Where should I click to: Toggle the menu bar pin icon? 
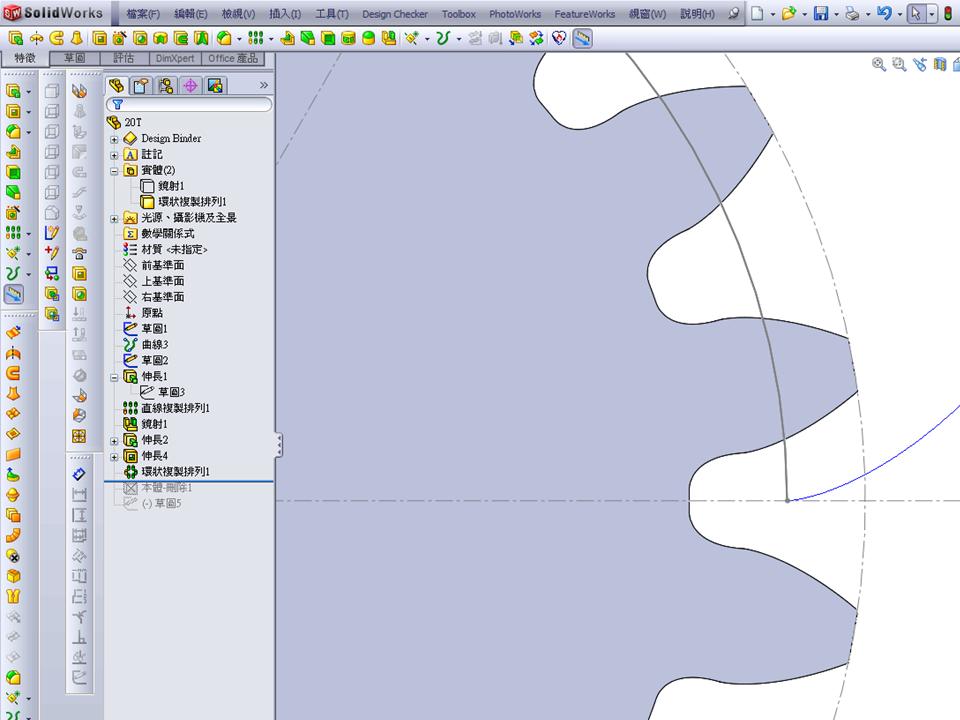point(733,13)
